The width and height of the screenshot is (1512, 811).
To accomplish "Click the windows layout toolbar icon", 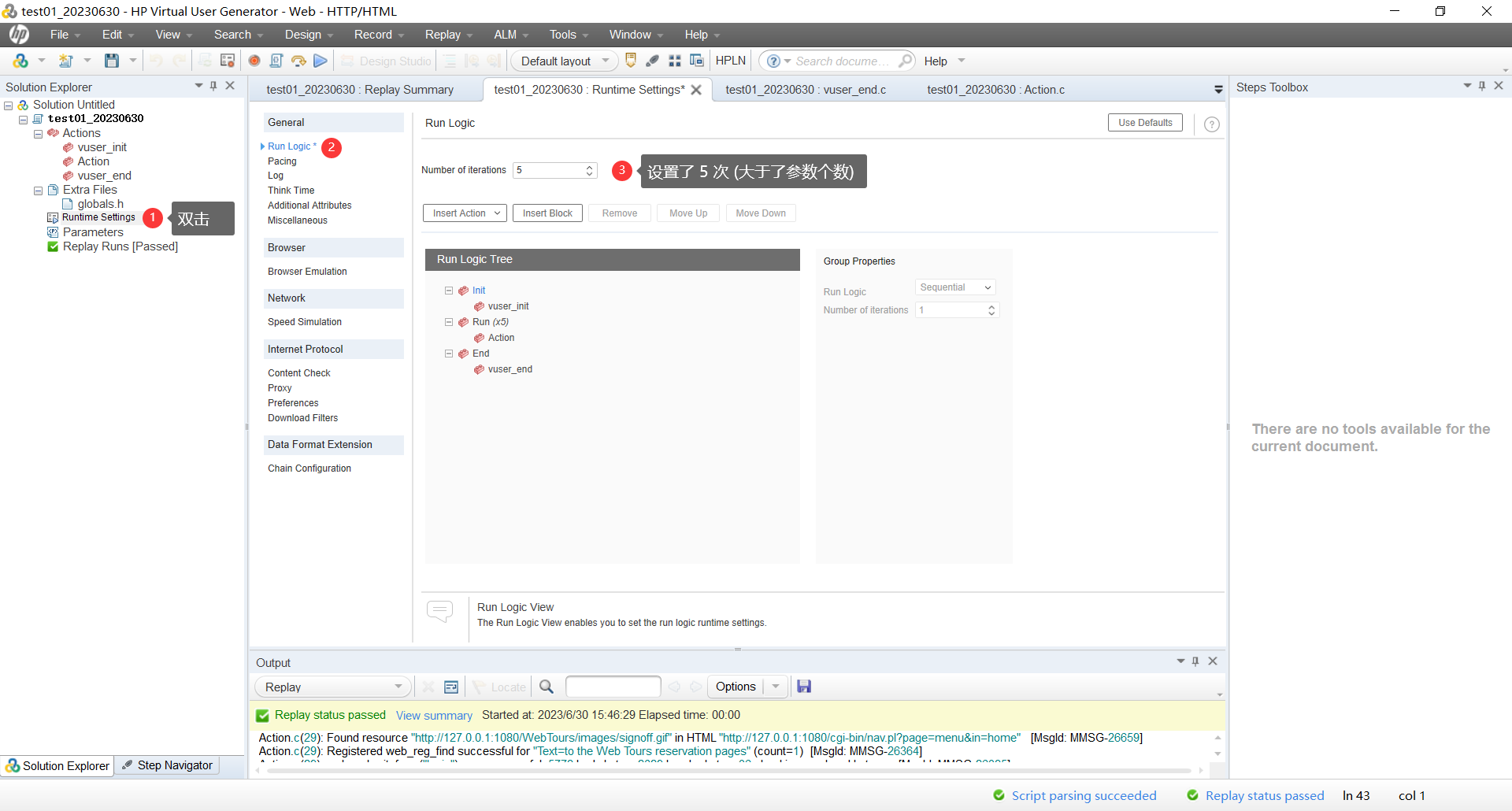I will (x=697, y=61).
